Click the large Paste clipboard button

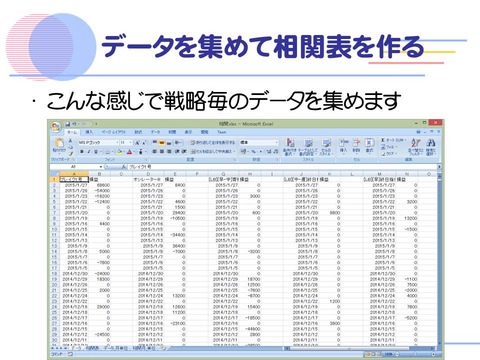59,145
